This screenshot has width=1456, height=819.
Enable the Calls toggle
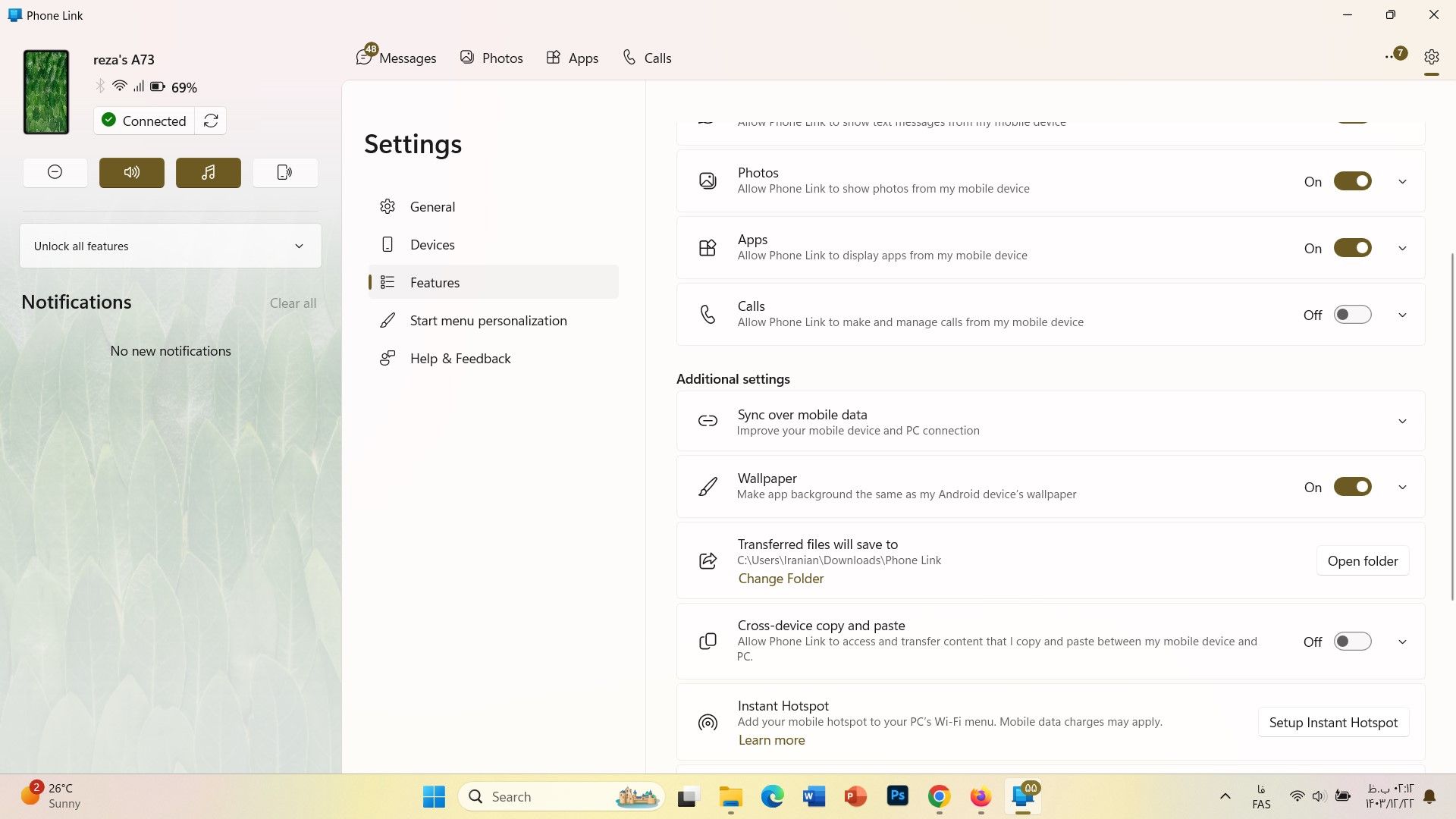(1352, 315)
